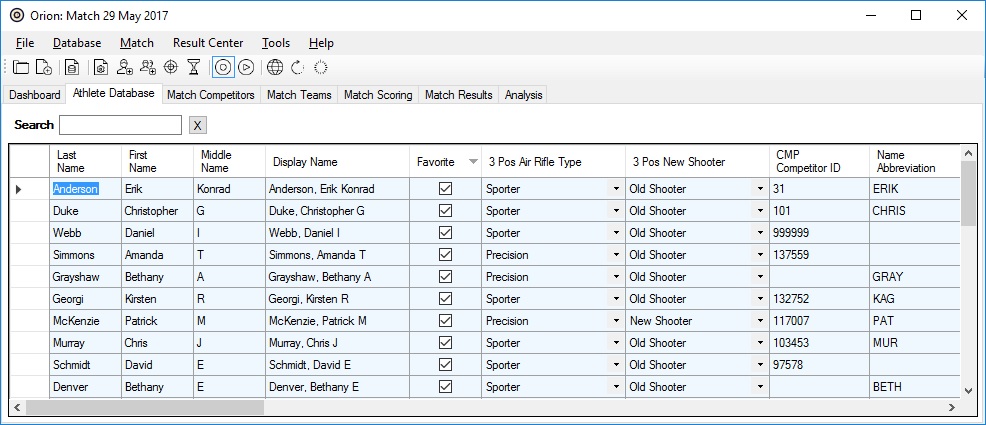The height and width of the screenshot is (425, 986).
Task: Sort by Display Name column header
Action: tap(338, 162)
